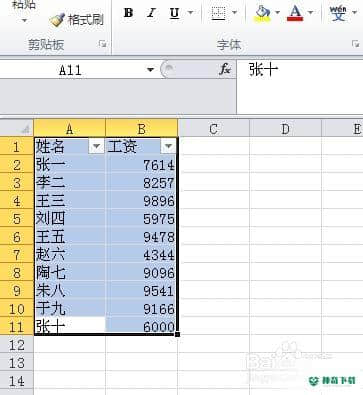Viewport: 363px width, 395px height.
Task: Select salary cell 9478
Action: [142, 237]
